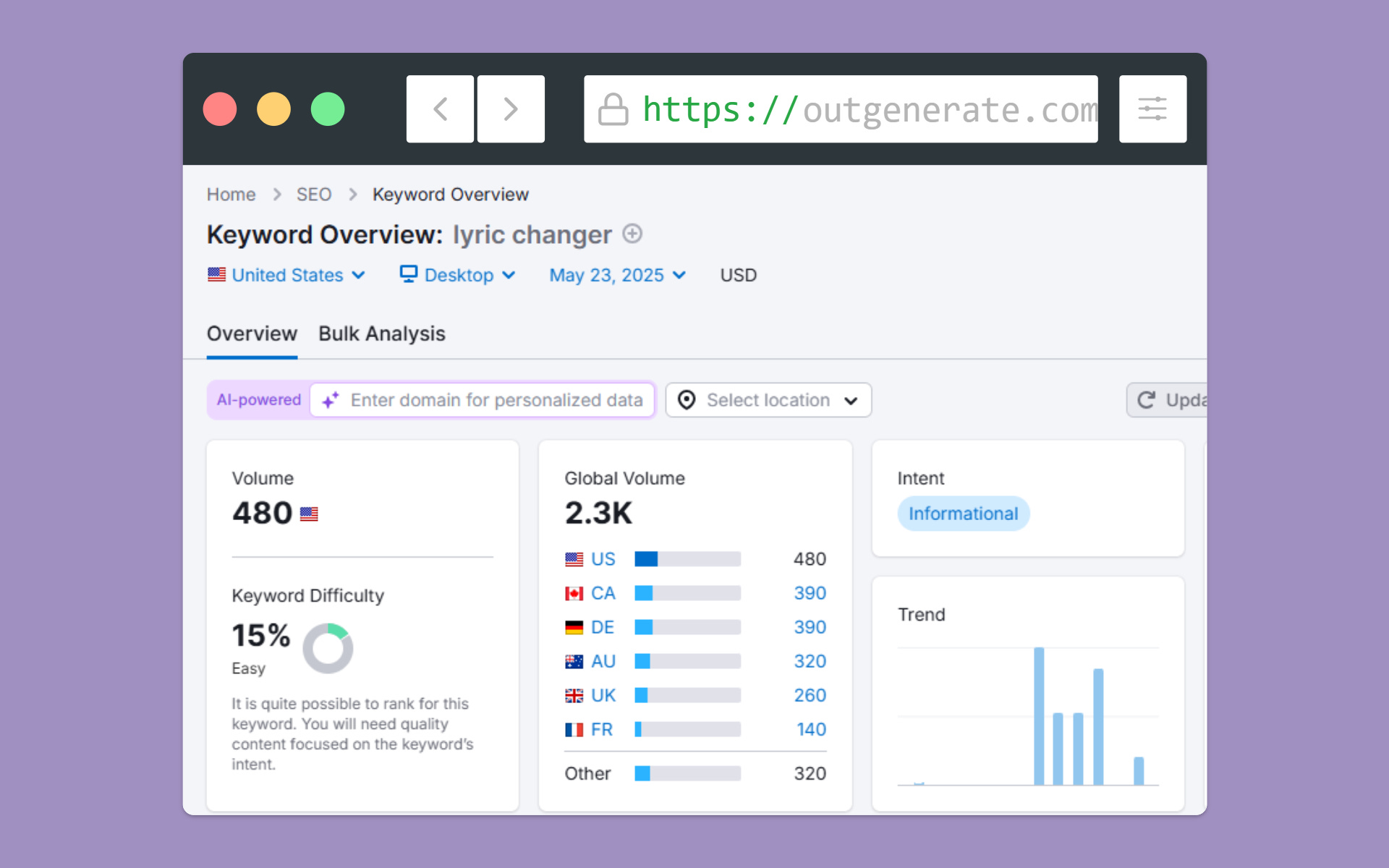This screenshot has width=1389, height=868.
Task: Click the red window close dot
Action: (x=220, y=109)
